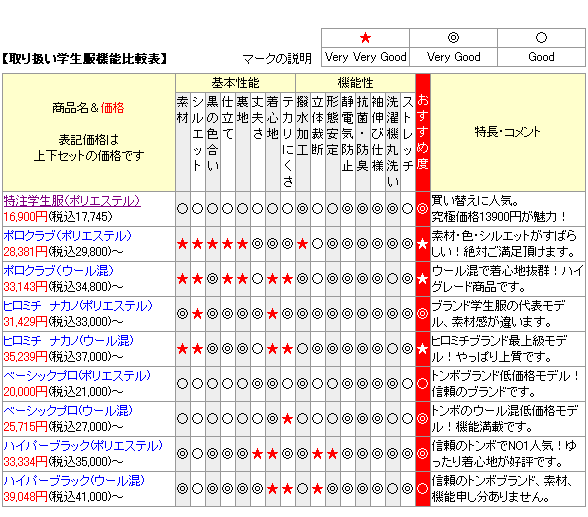The image size is (588, 517).
Task: Click the マークの説明 label
Action: [x=277, y=59]
